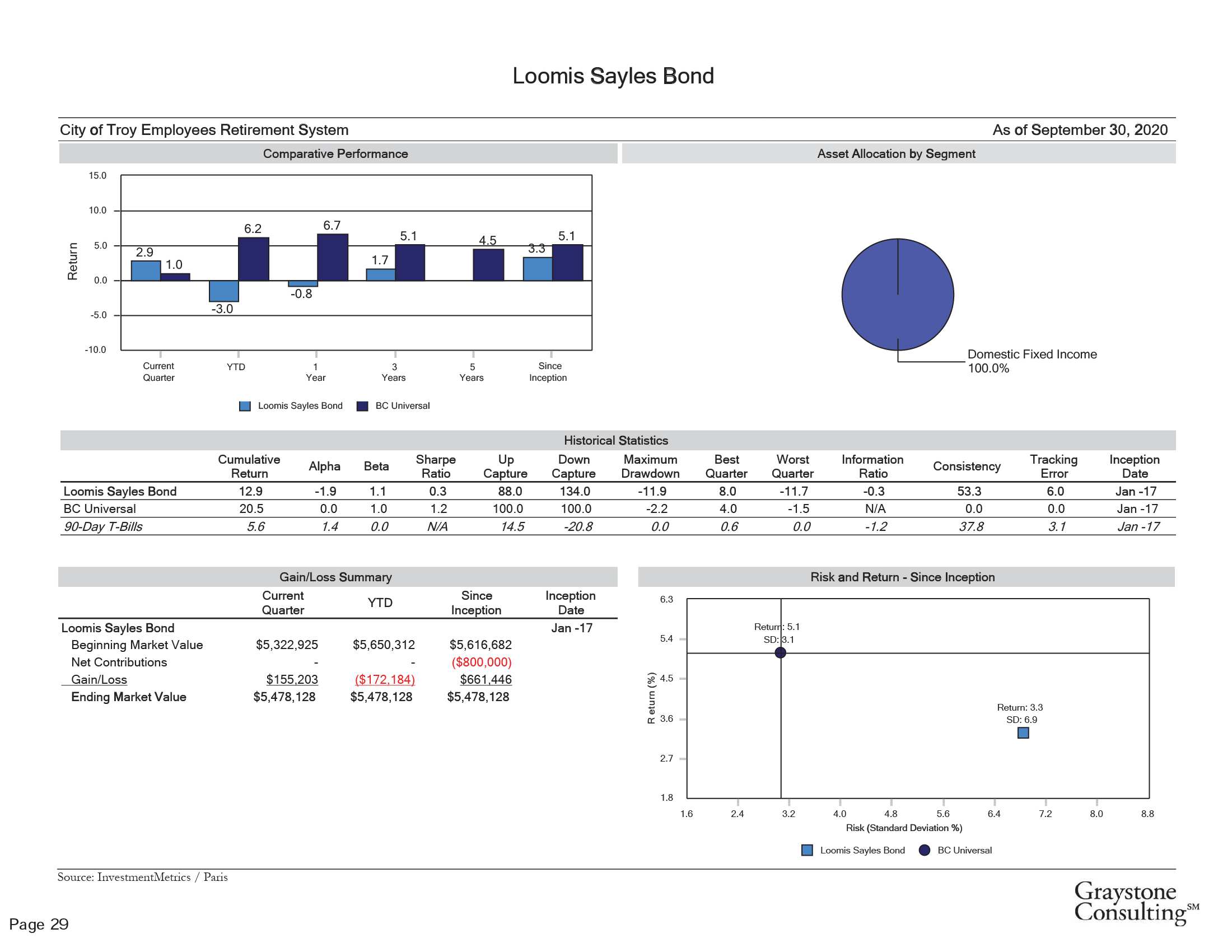Click the T-Bills Down Capture value -20.8
1232x952 pixels.
tap(578, 527)
